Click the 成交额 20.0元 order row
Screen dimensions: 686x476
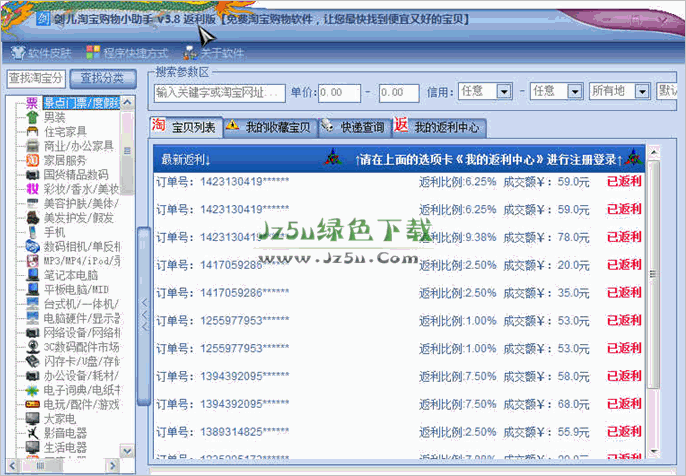coord(399,265)
